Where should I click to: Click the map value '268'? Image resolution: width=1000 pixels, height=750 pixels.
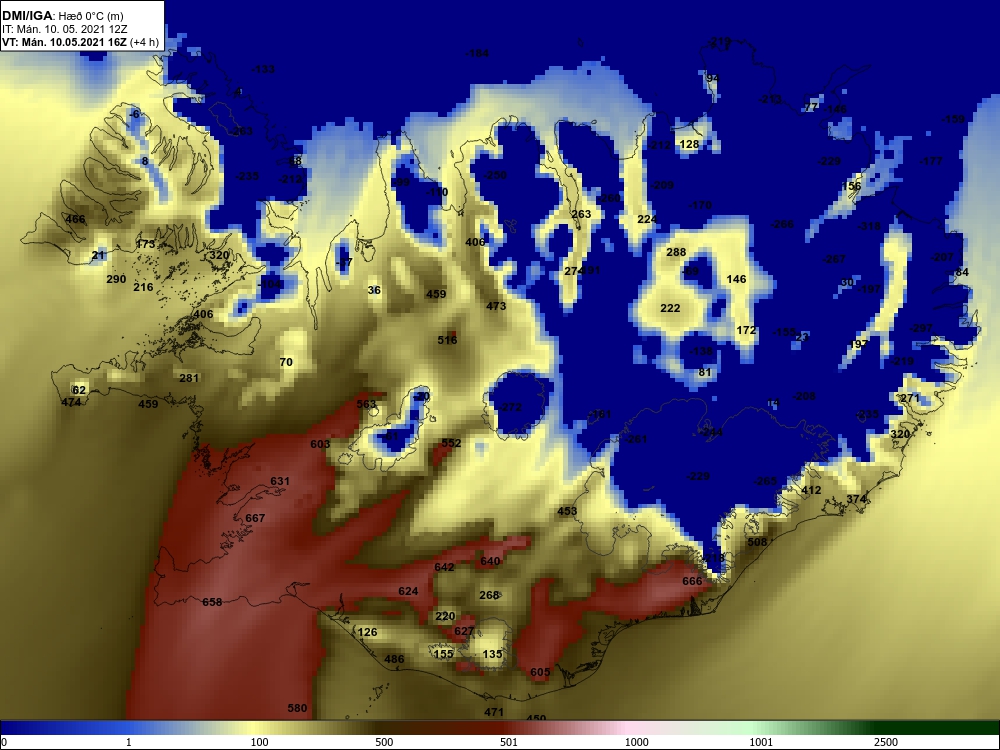tap(489, 595)
